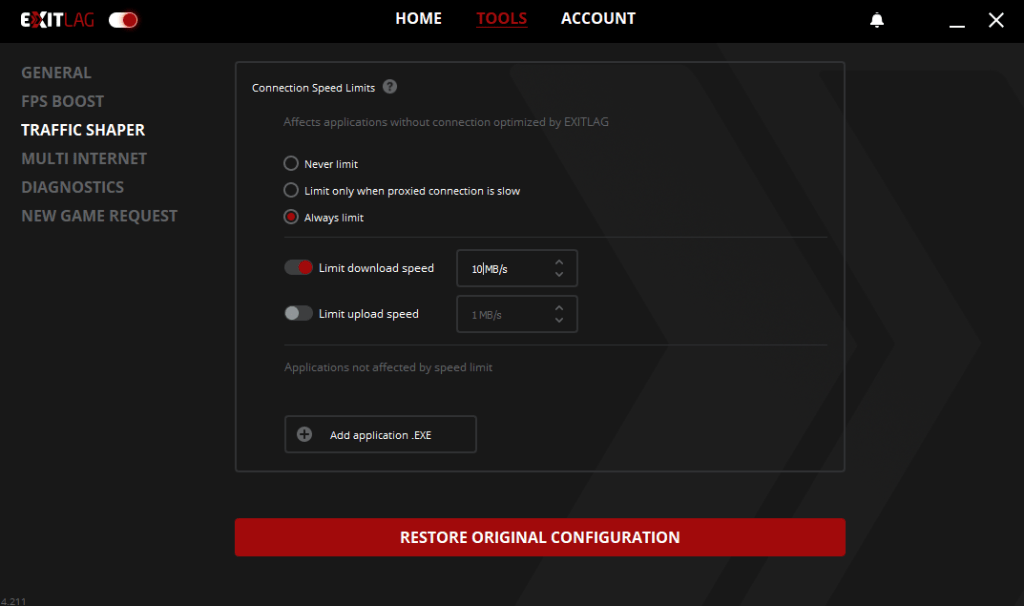This screenshot has height=606, width=1024.
Task: Open FPS BOOST in the sidebar
Action: 63,101
